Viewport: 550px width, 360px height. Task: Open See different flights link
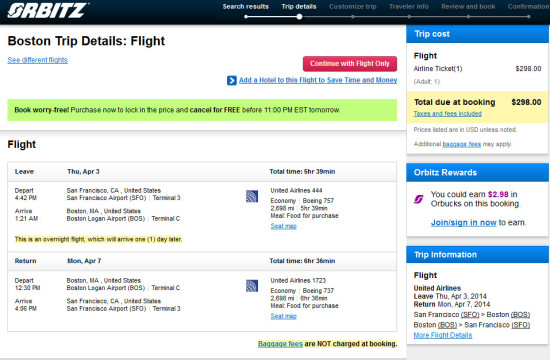(38, 60)
